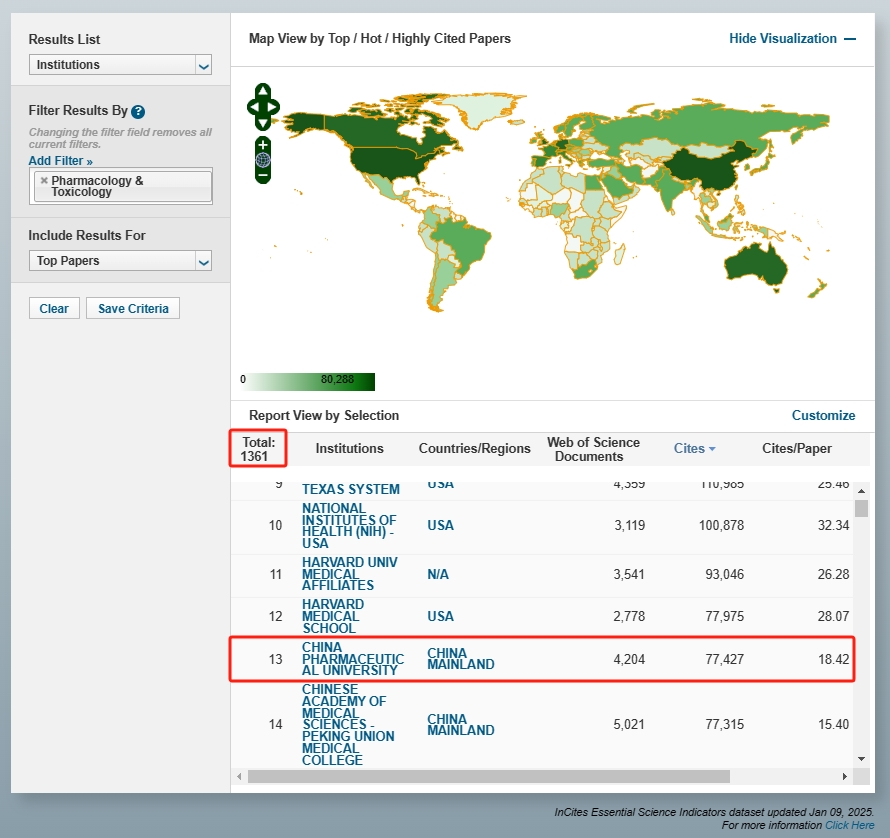The width and height of the screenshot is (890, 838).
Task: Click cites value 100,878
Action: click(721, 526)
